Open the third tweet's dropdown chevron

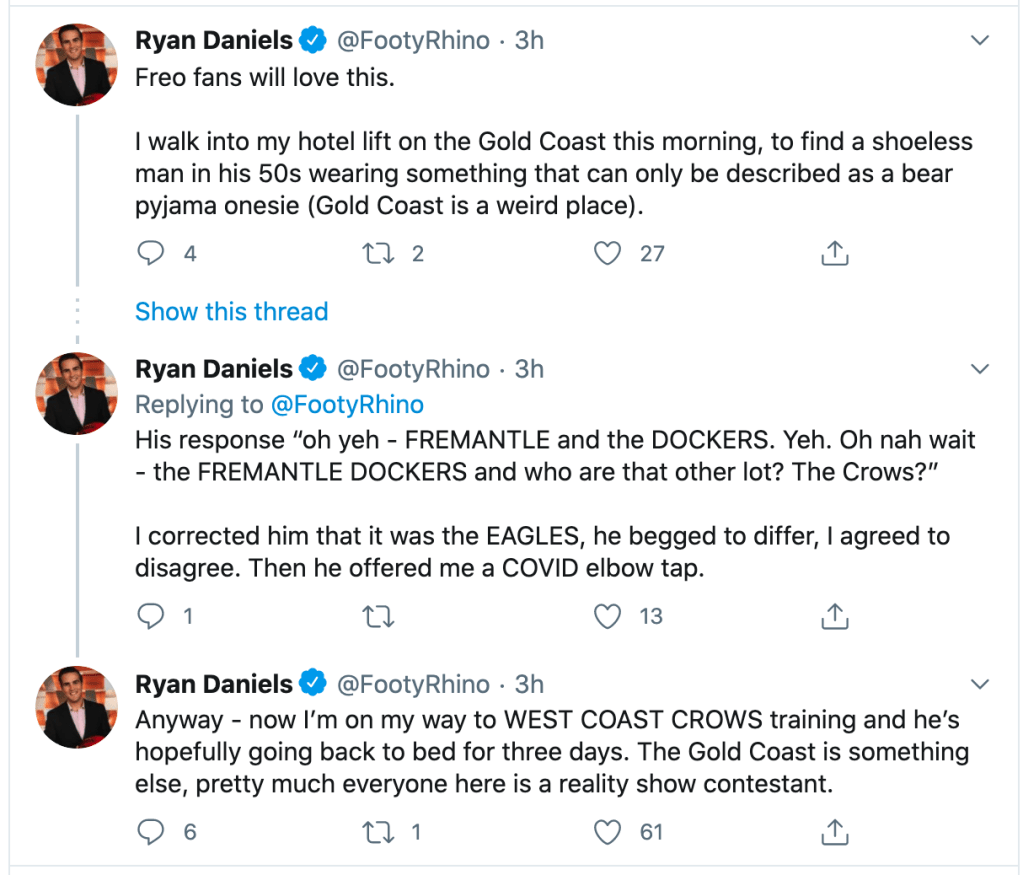[x=980, y=685]
